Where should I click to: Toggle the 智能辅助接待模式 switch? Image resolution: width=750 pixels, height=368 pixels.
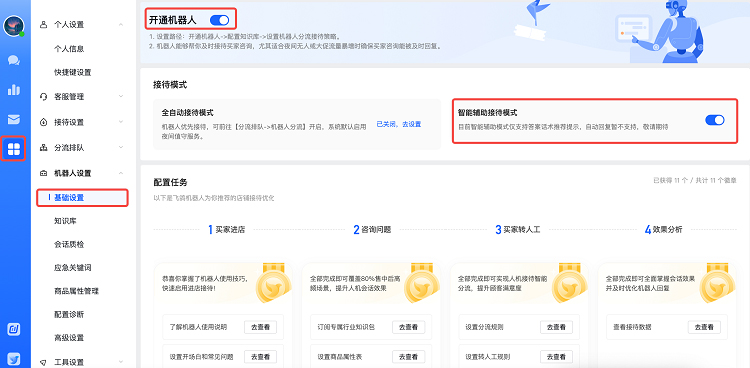(x=715, y=120)
